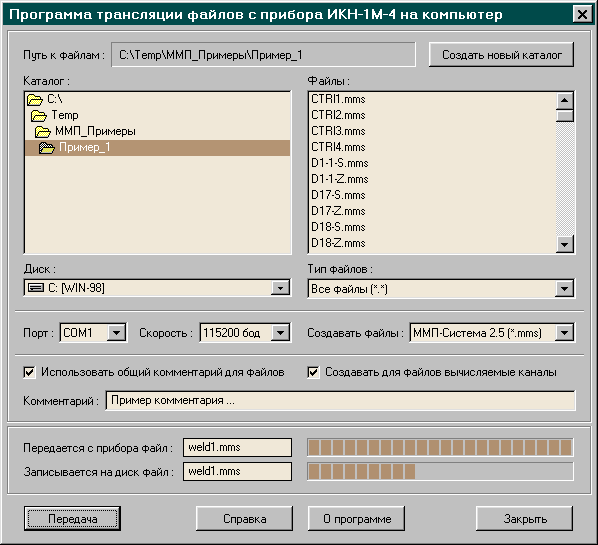The image size is (598, 545).
Task: Click the open Пример_1 folder icon
Action: 47,148
